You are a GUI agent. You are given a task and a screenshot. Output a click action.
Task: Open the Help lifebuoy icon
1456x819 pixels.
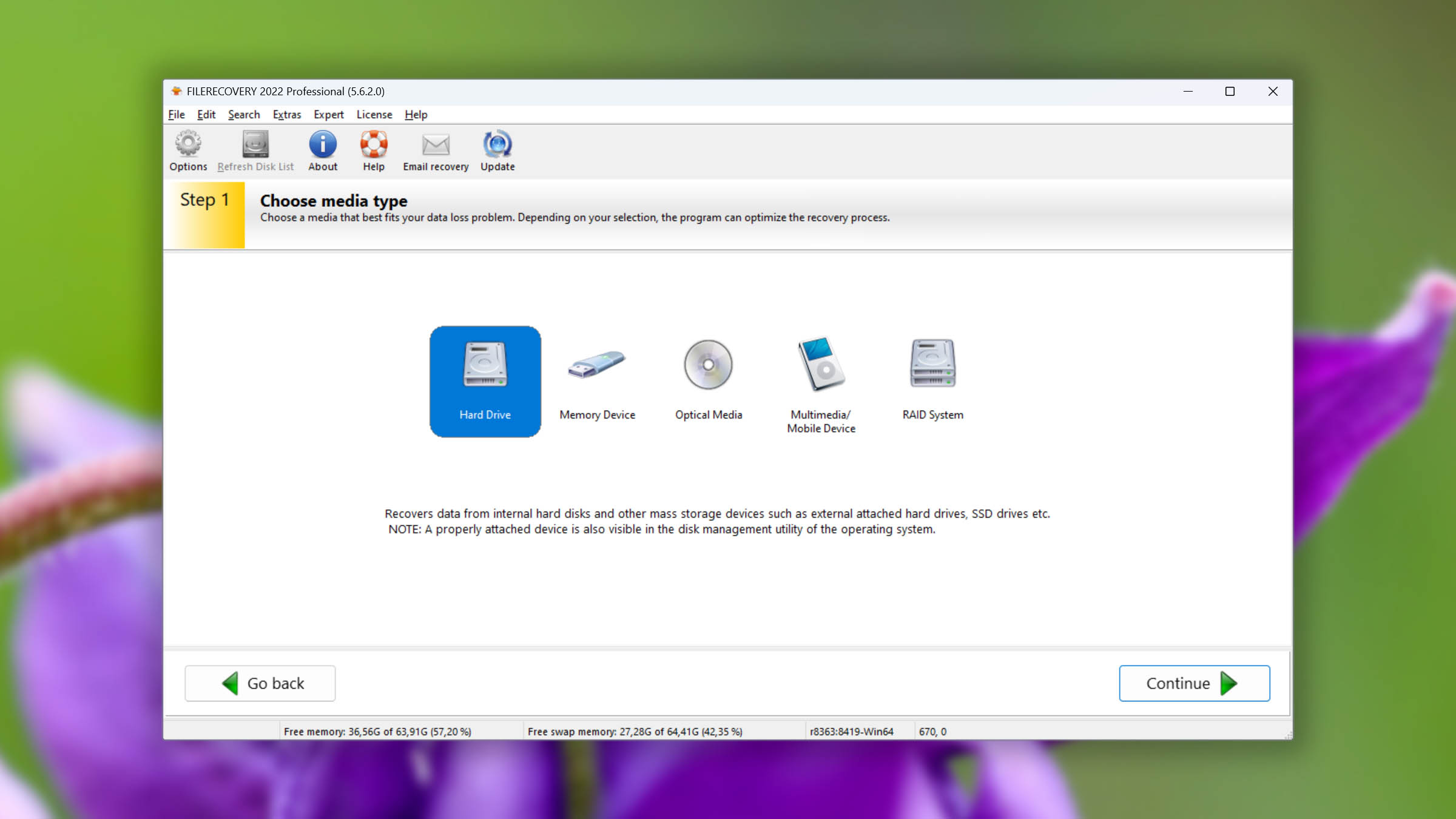coord(374,144)
